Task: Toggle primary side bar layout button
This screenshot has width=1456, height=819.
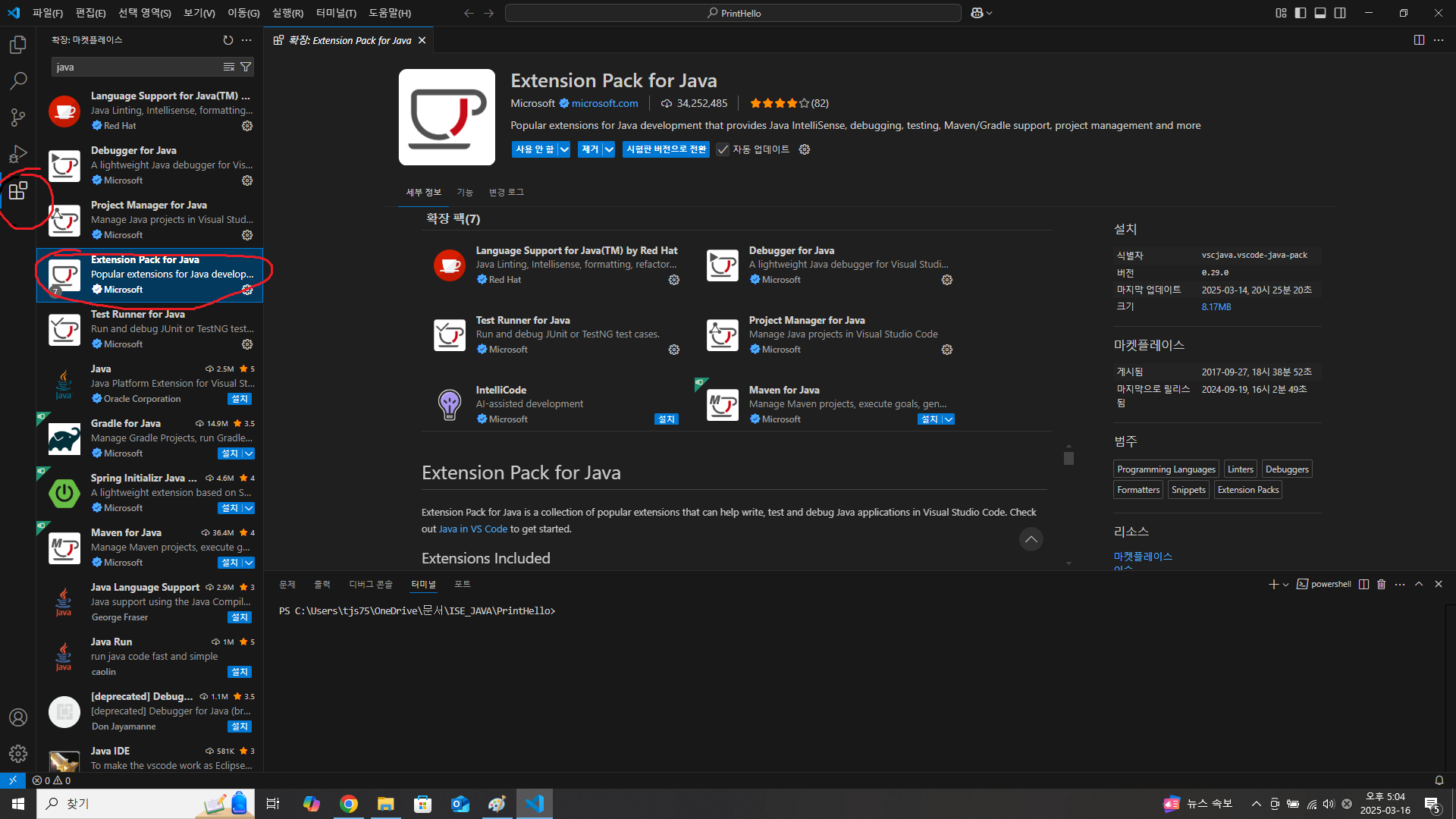Action: click(x=1301, y=13)
